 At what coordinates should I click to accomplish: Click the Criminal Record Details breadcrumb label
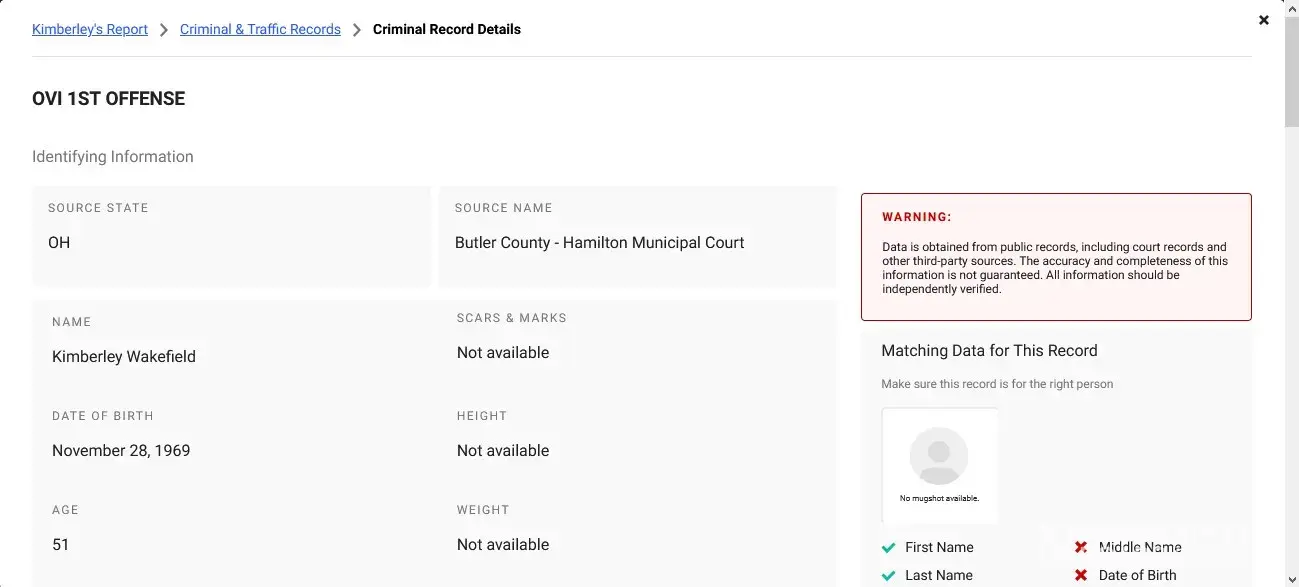pyautogui.click(x=446, y=30)
